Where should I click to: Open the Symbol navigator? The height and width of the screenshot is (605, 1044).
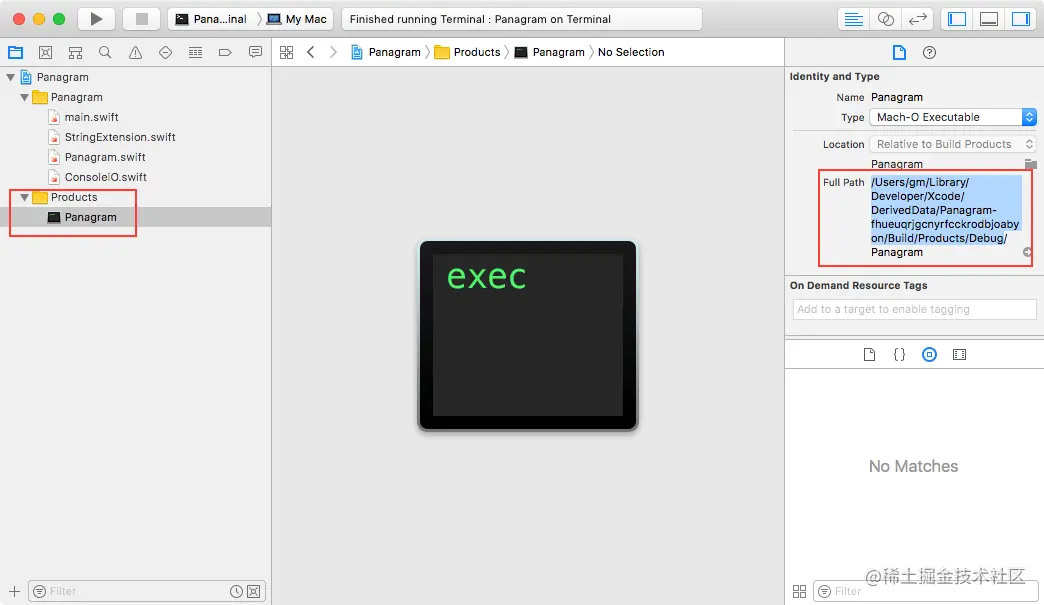pyautogui.click(x=75, y=53)
